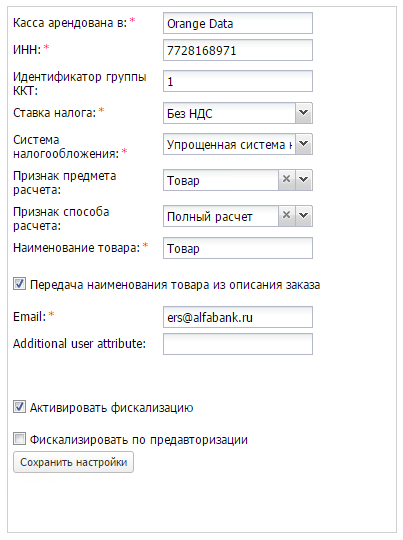
Task: Open the Признак предмета расчета dropdown arrow
Action: pyautogui.click(x=303, y=179)
